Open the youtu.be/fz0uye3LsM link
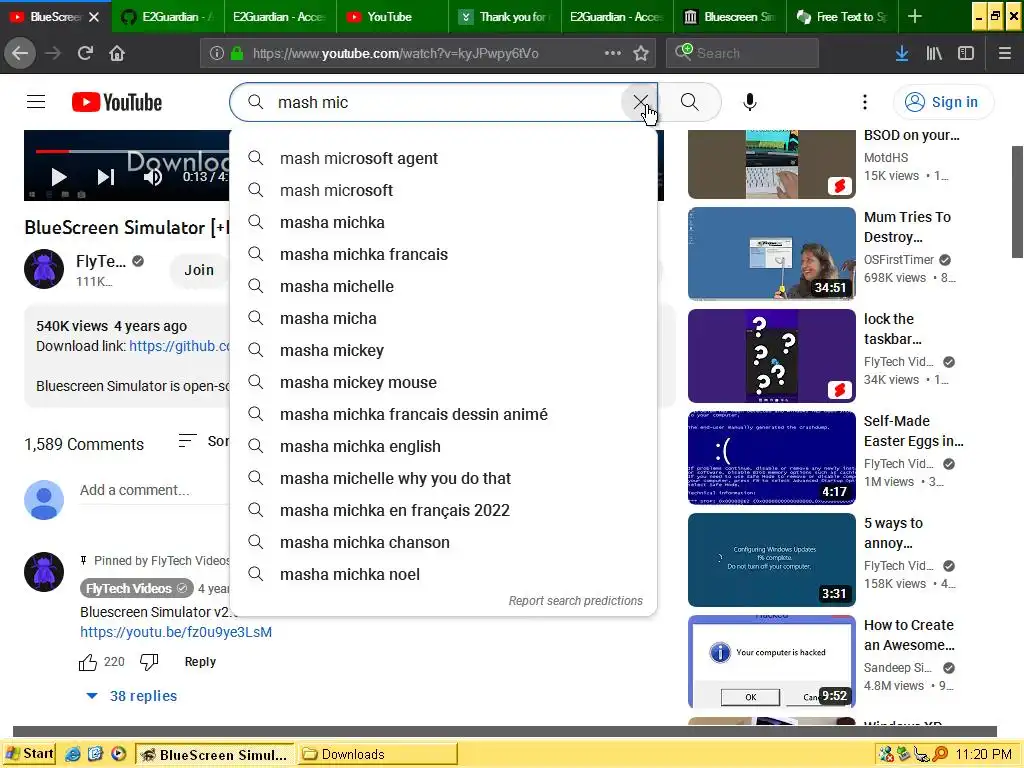Viewport: 1024px width, 768px height. point(176,632)
